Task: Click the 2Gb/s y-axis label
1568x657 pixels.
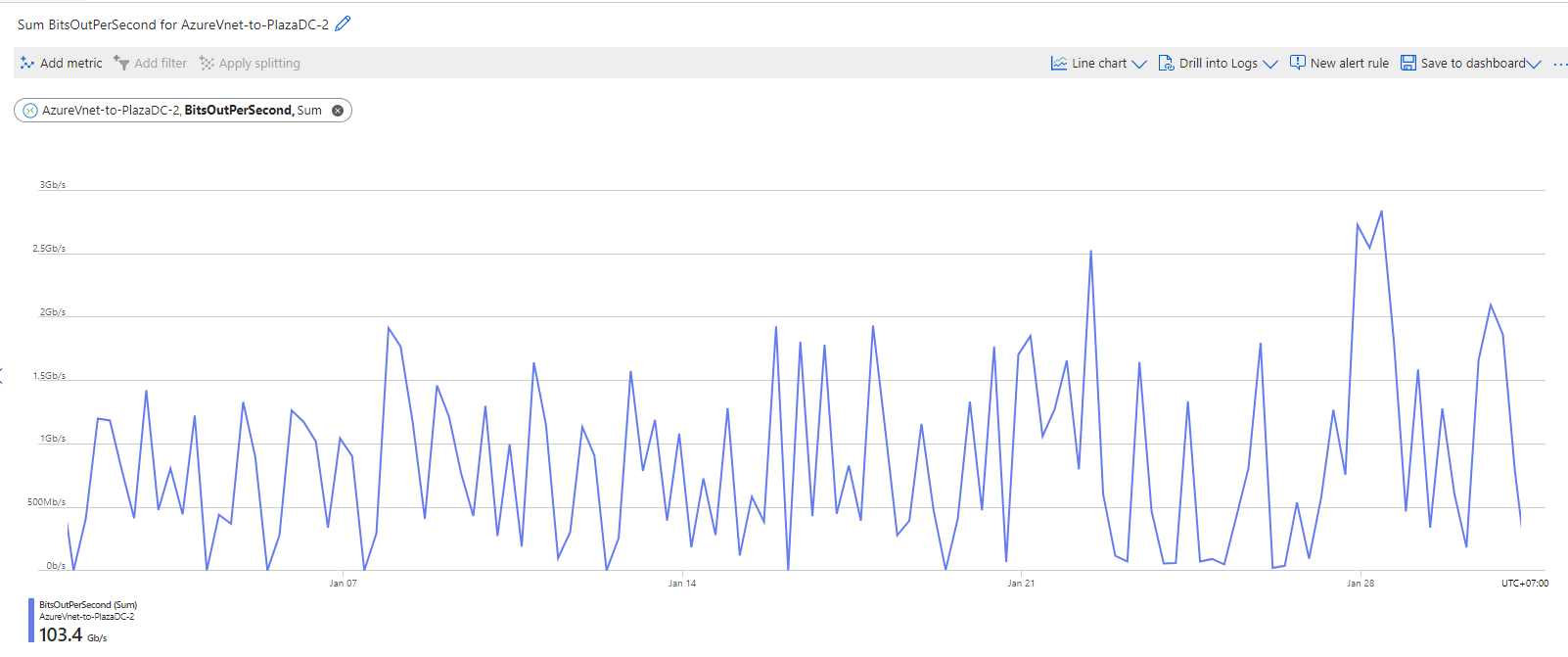Action: [53, 312]
